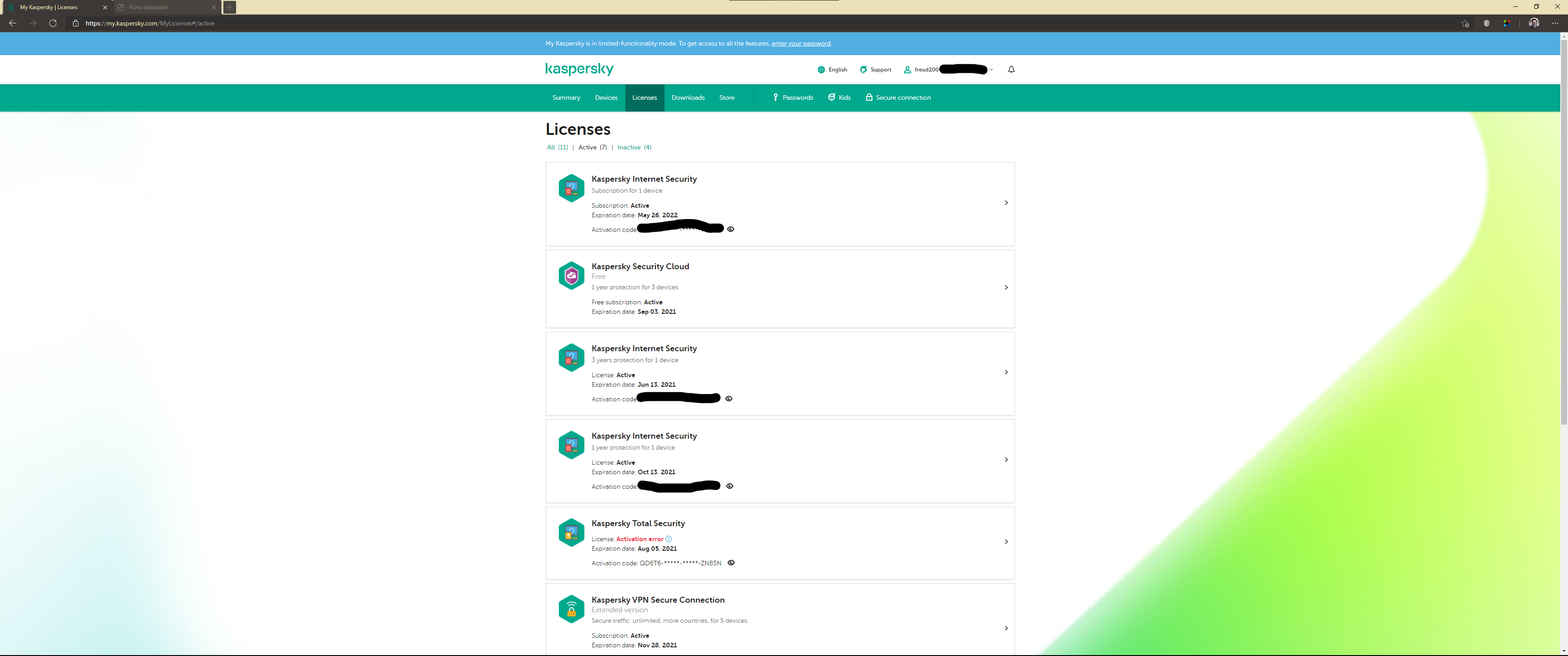Click Activation error help question icon
1568x656 pixels.
coord(668,539)
